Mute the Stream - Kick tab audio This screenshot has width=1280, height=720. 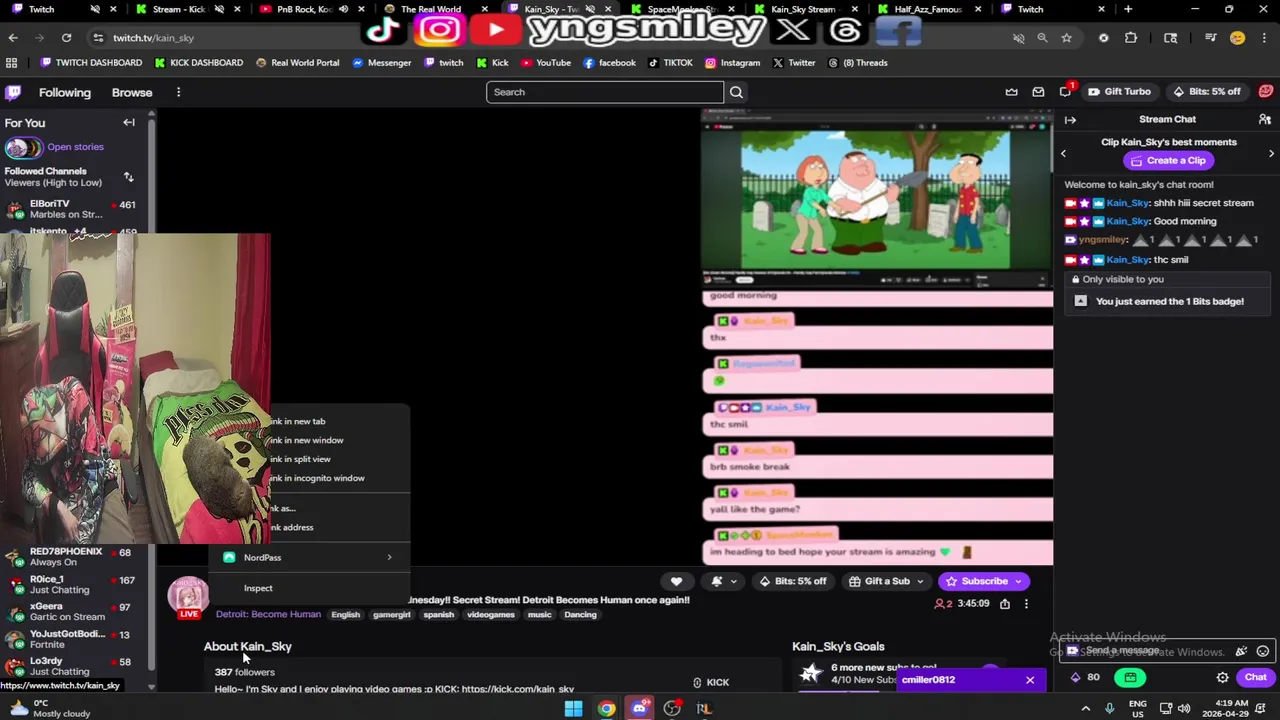219,9
